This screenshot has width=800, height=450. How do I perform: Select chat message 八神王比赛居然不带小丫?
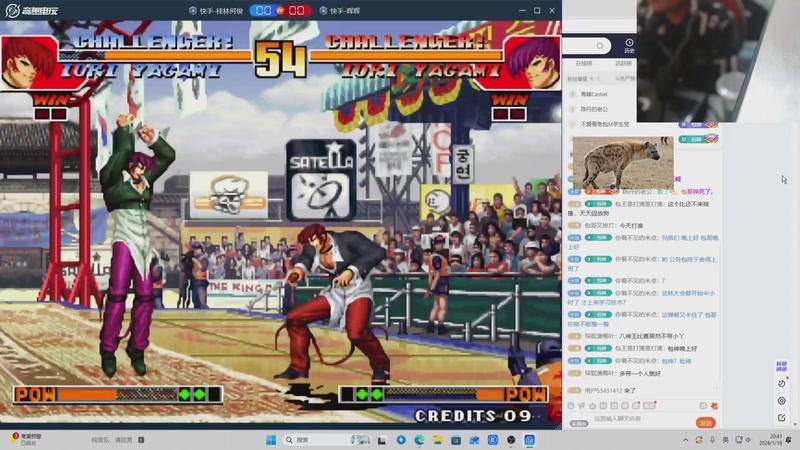click(652, 336)
